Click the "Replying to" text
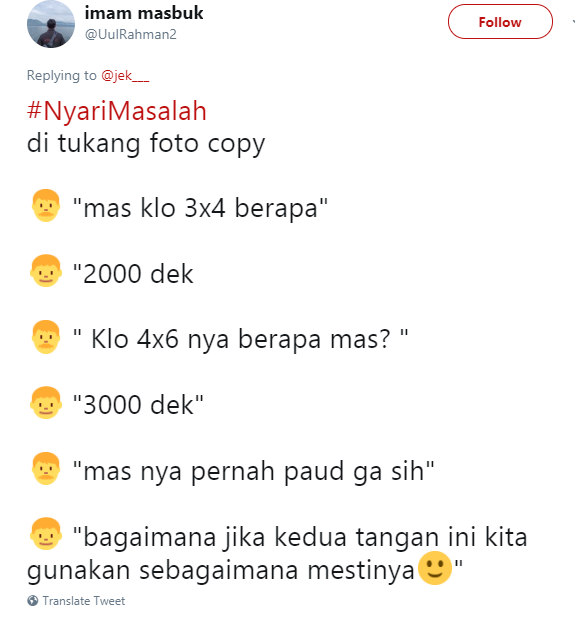Image resolution: width=575 pixels, height=625 pixels. click(x=62, y=75)
